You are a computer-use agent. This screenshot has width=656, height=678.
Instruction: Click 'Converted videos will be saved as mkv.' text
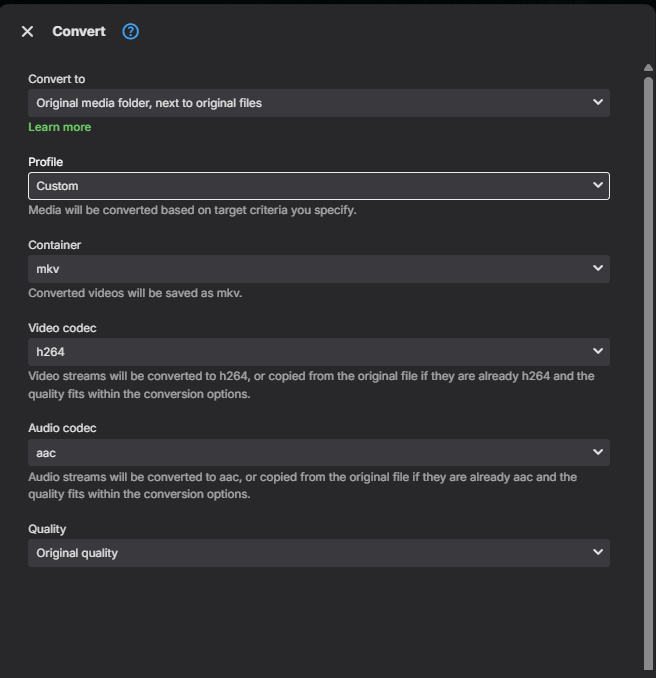135,293
